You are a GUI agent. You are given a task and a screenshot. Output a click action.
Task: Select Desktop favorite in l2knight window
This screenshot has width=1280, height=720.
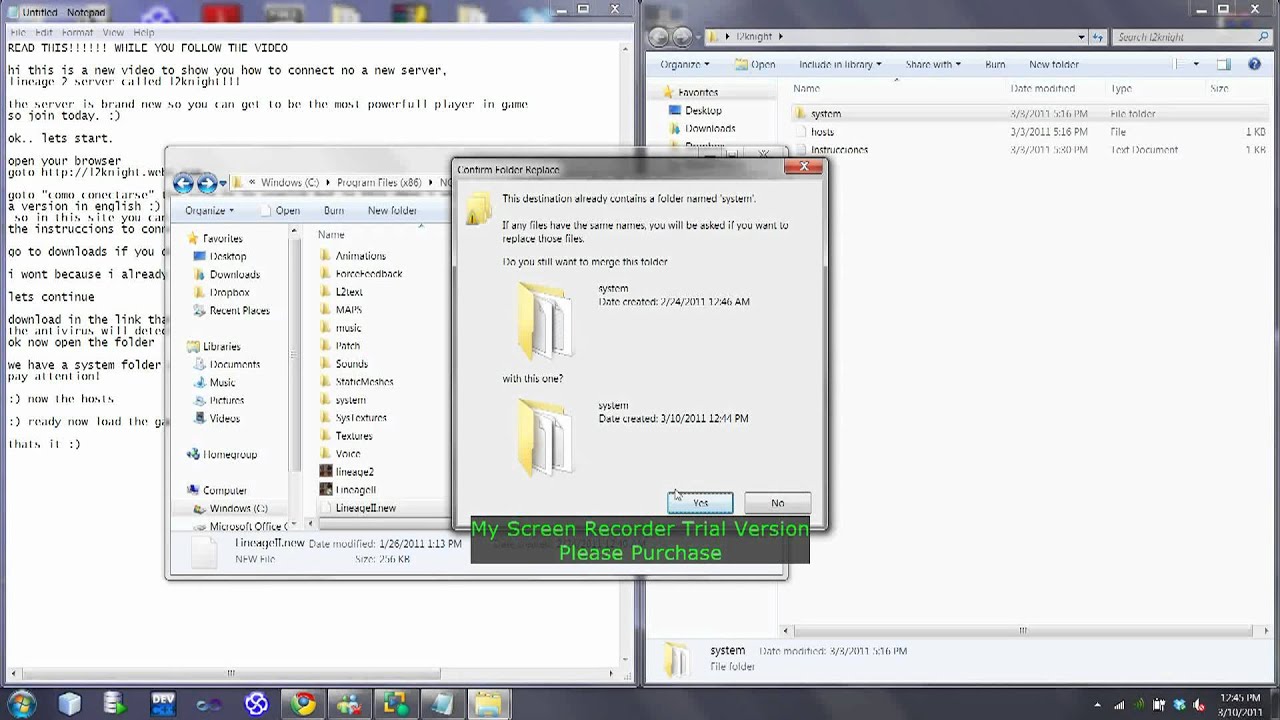point(703,110)
